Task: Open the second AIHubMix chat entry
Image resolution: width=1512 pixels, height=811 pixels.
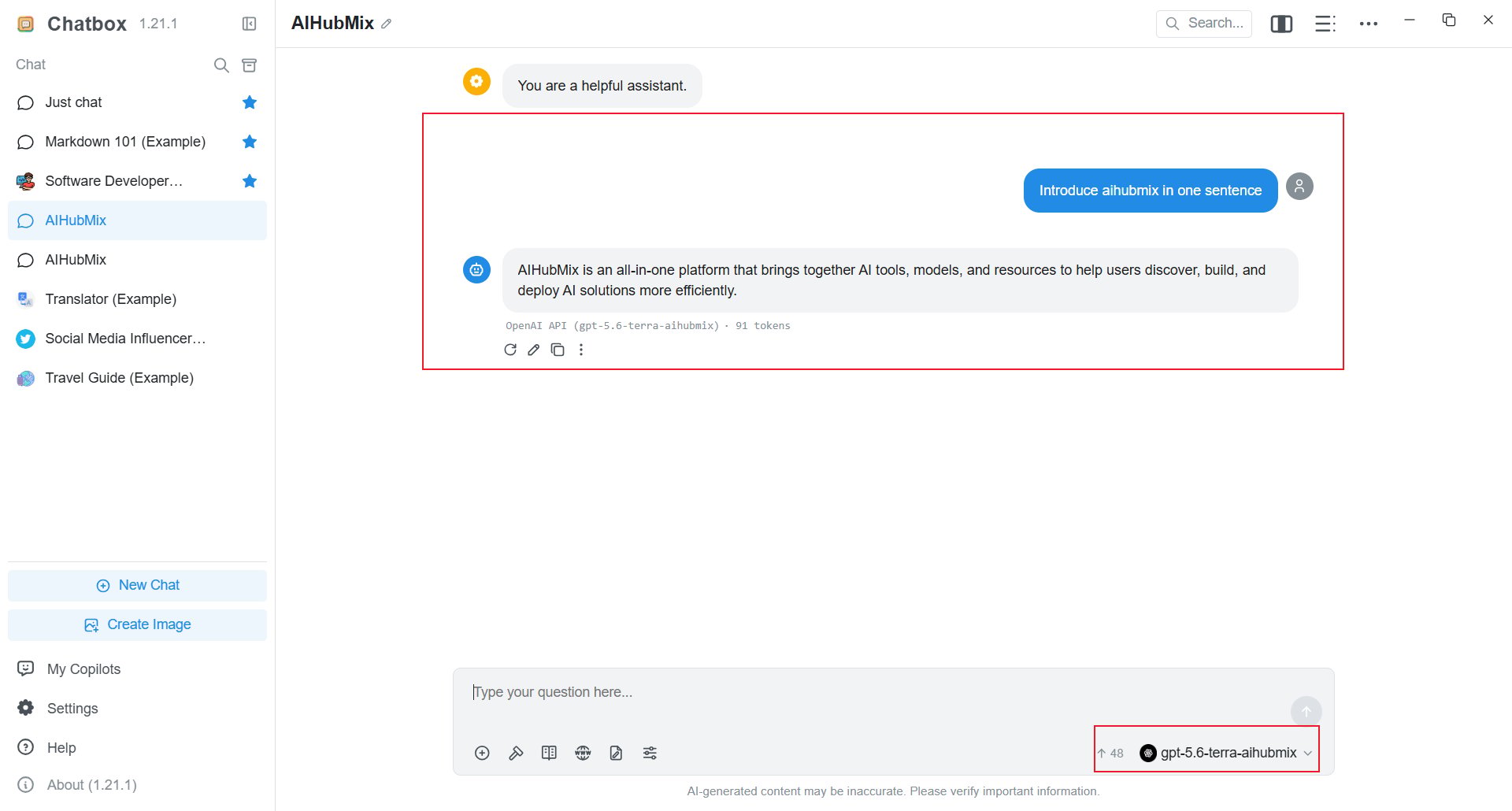Action: pyautogui.click(x=137, y=260)
